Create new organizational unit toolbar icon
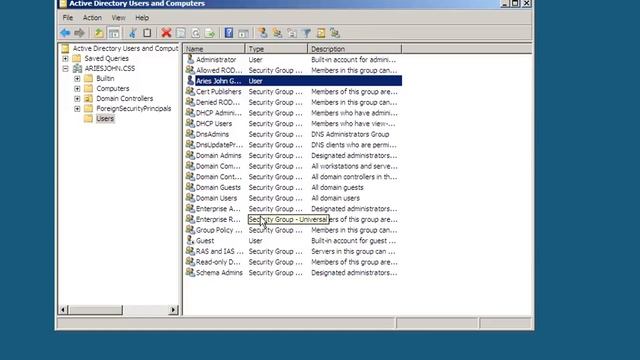The height and width of the screenshot is (360, 640). tap(292, 33)
